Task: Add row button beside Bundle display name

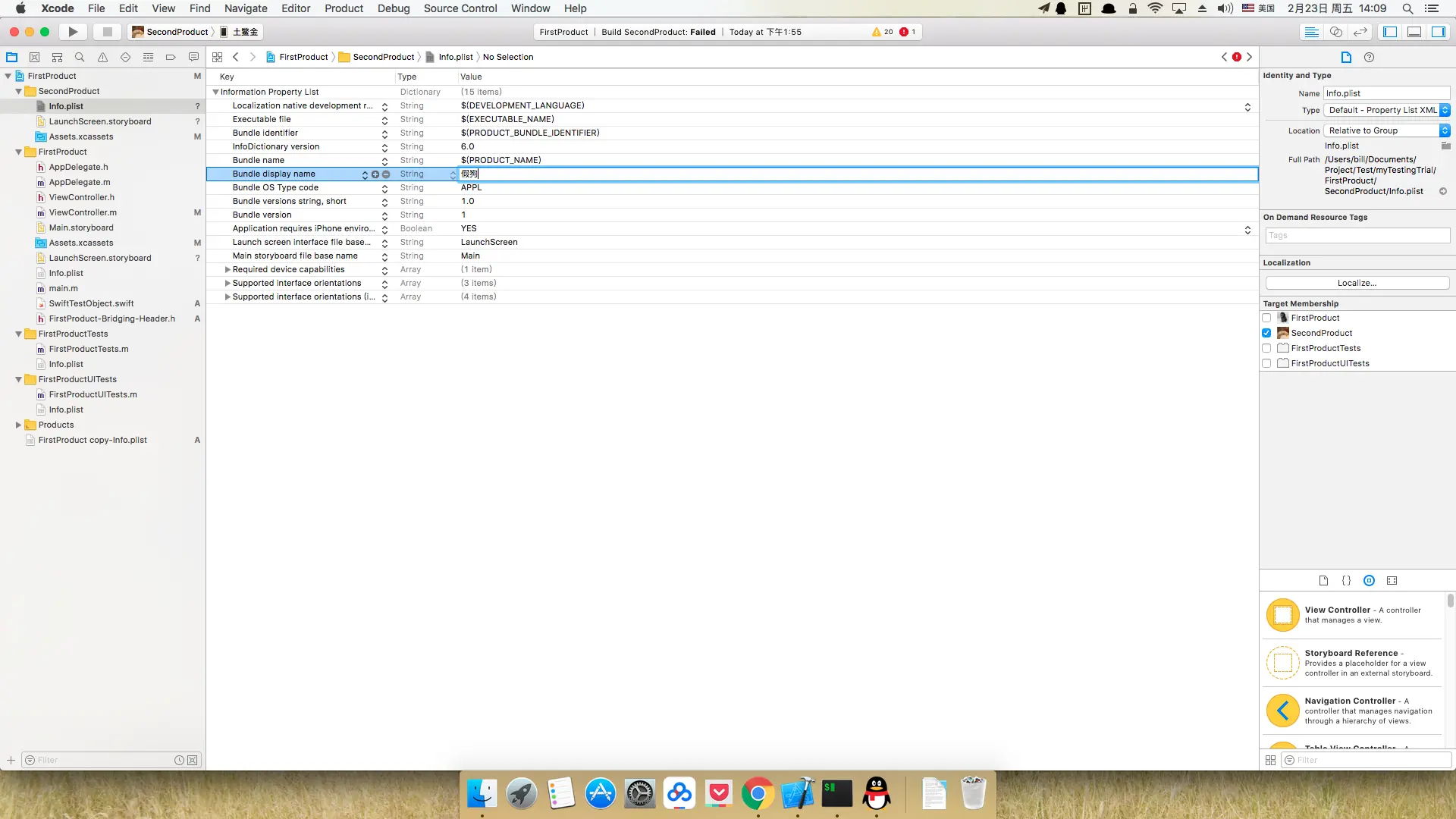Action: tap(375, 174)
